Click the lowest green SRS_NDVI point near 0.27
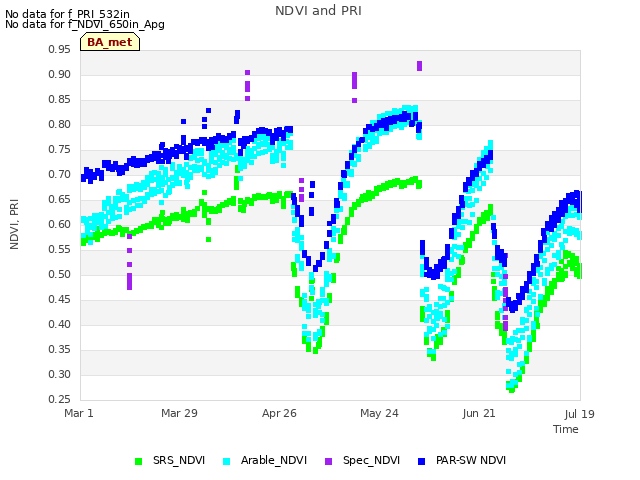640x480 pixels. (x=512, y=390)
